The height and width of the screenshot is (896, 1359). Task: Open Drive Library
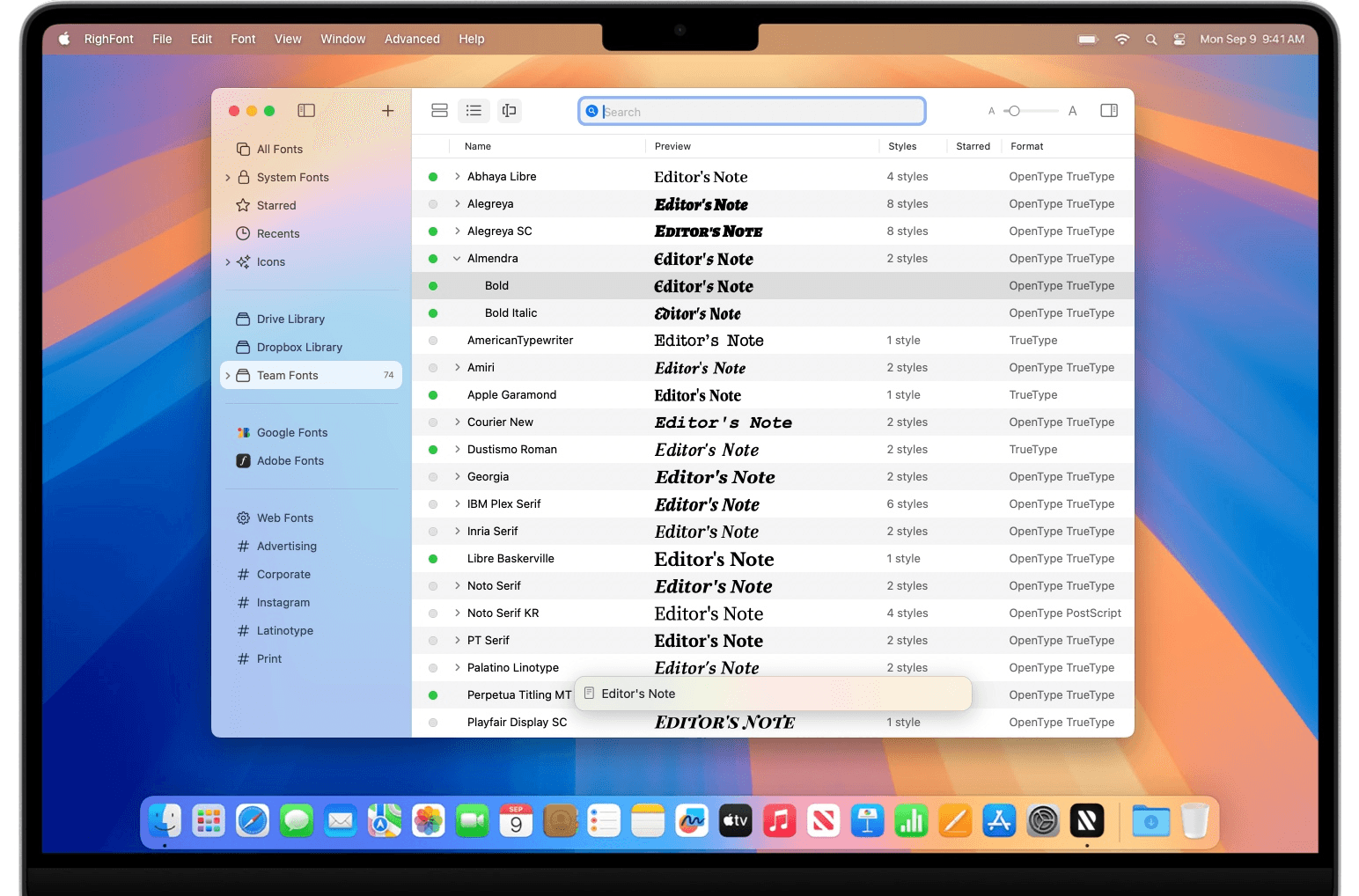pos(280,319)
